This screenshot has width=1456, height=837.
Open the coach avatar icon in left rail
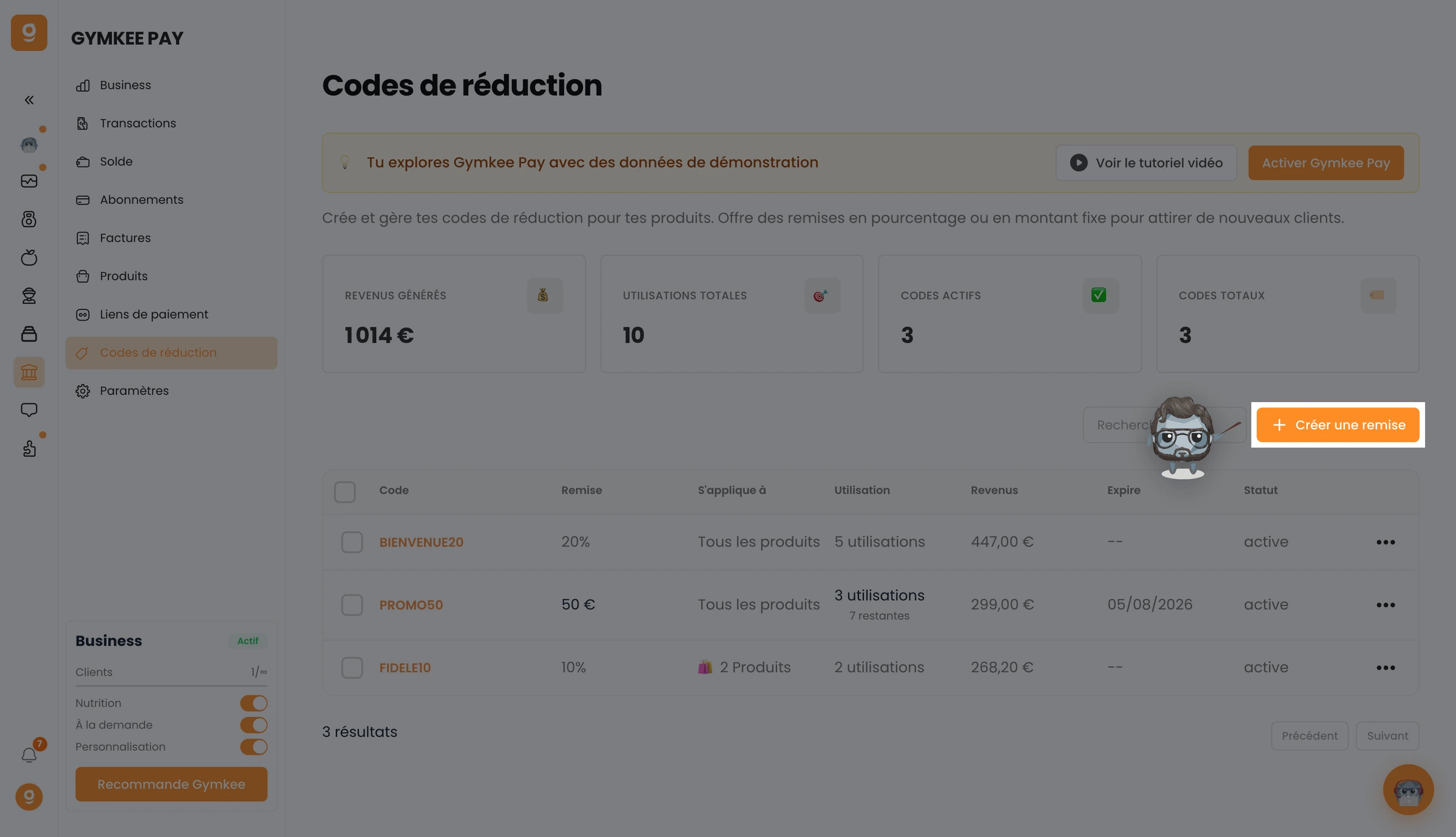(x=29, y=144)
